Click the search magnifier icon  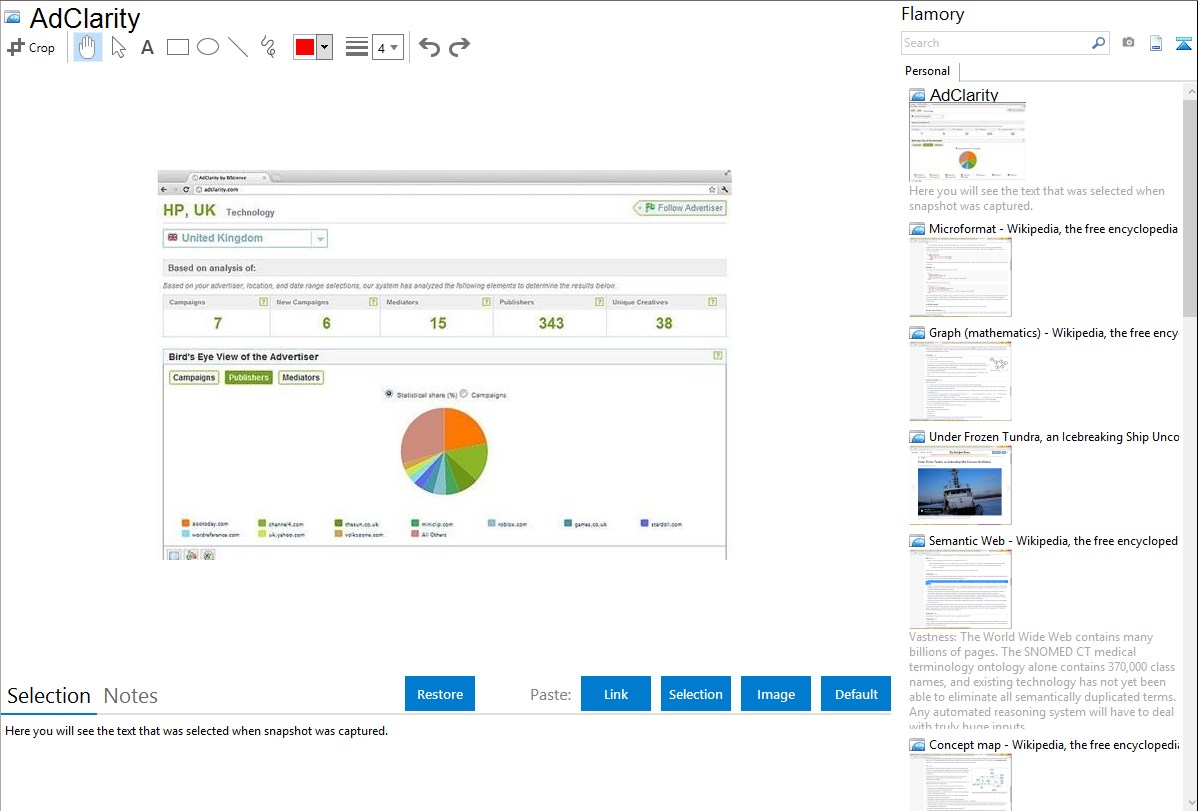1099,43
